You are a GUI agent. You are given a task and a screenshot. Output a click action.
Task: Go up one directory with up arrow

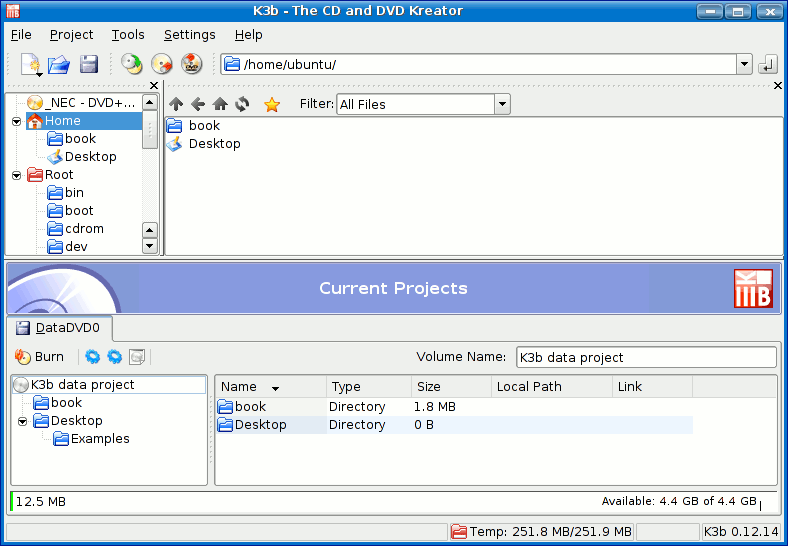click(176, 104)
